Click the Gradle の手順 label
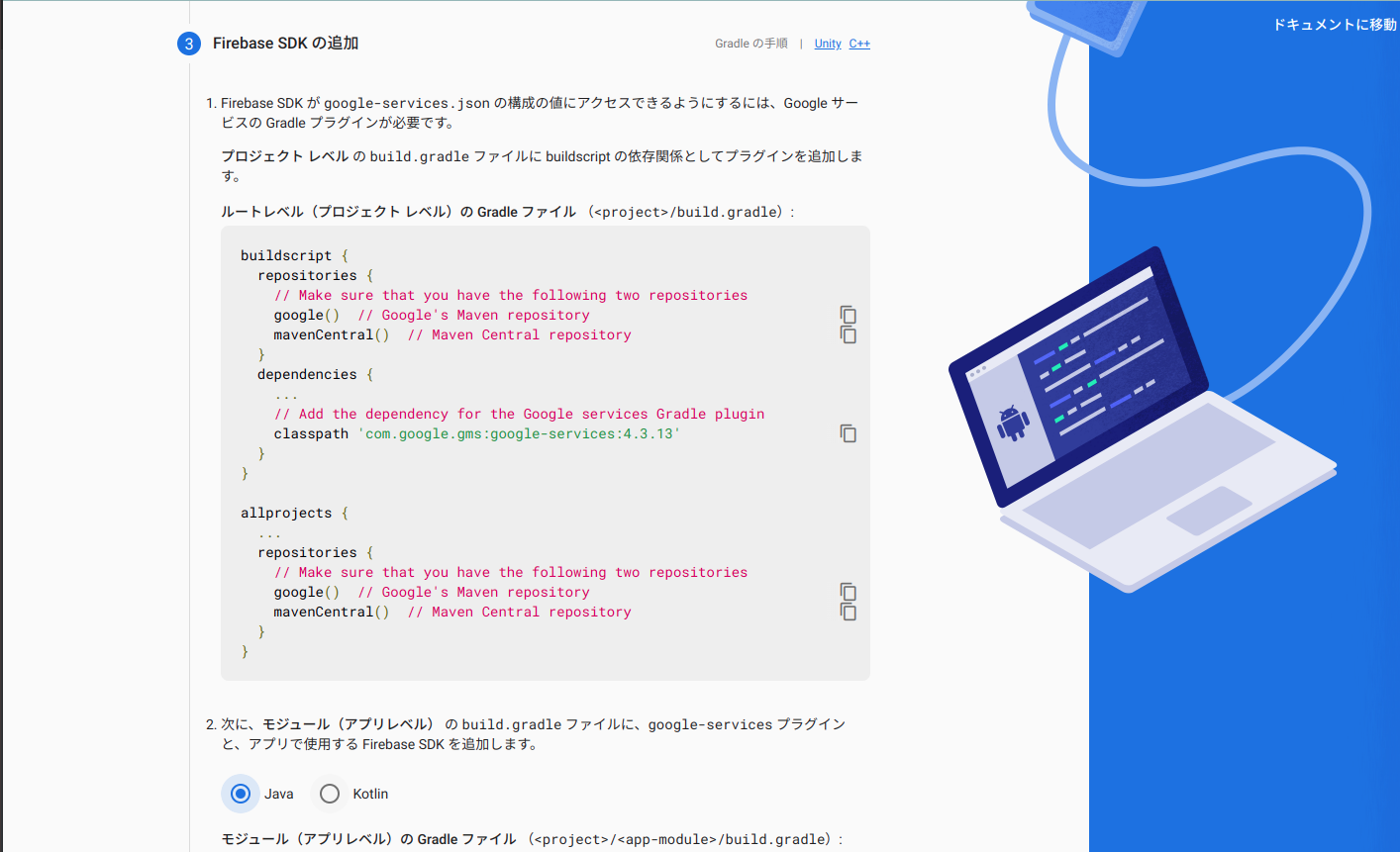Image resolution: width=1400 pixels, height=852 pixels. tap(751, 44)
